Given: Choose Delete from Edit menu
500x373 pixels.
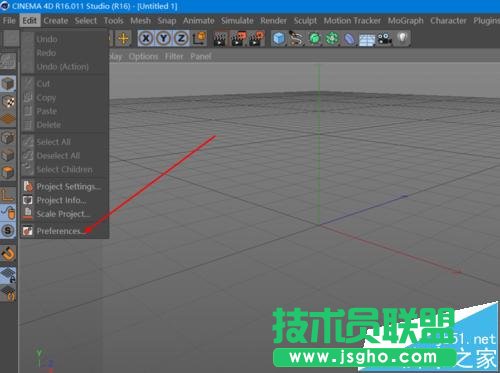Looking at the screenshot, I should [65, 125].
